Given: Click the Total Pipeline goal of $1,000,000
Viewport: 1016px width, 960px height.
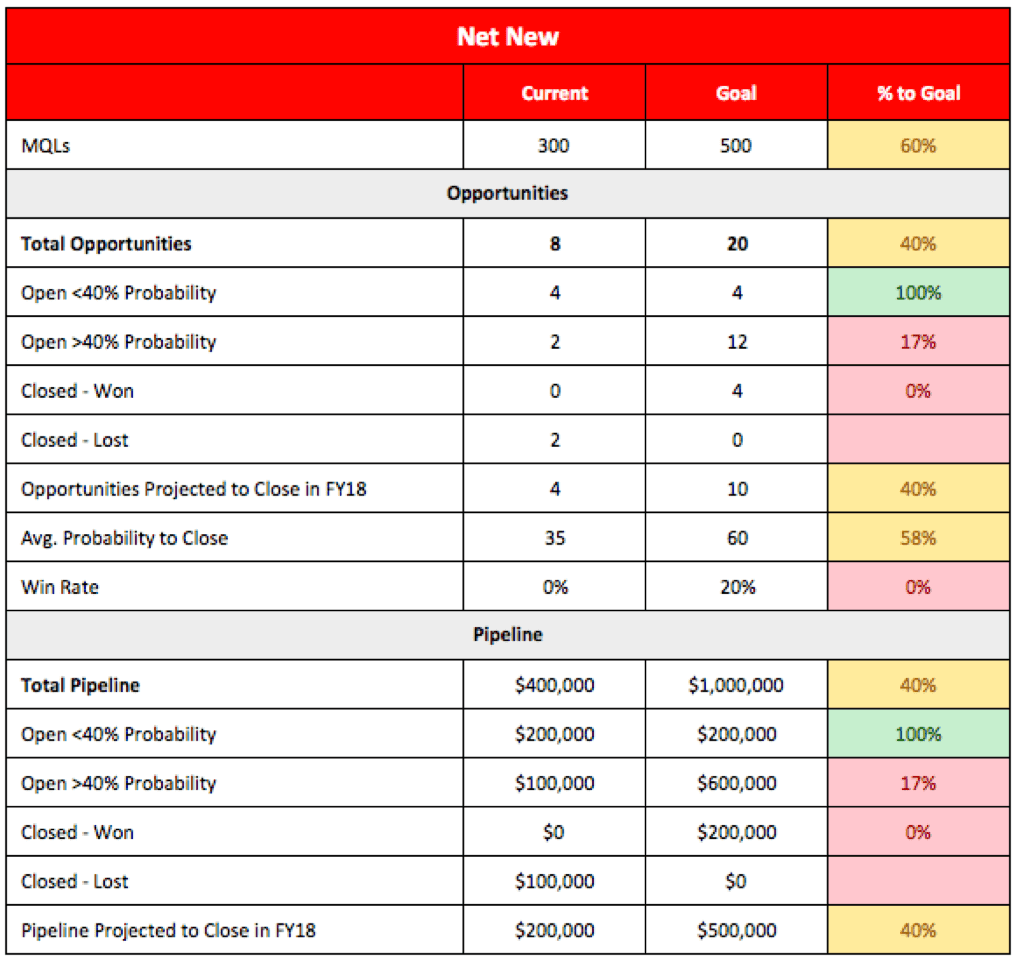Looking at the screenshot, I should tap(736, 685).
